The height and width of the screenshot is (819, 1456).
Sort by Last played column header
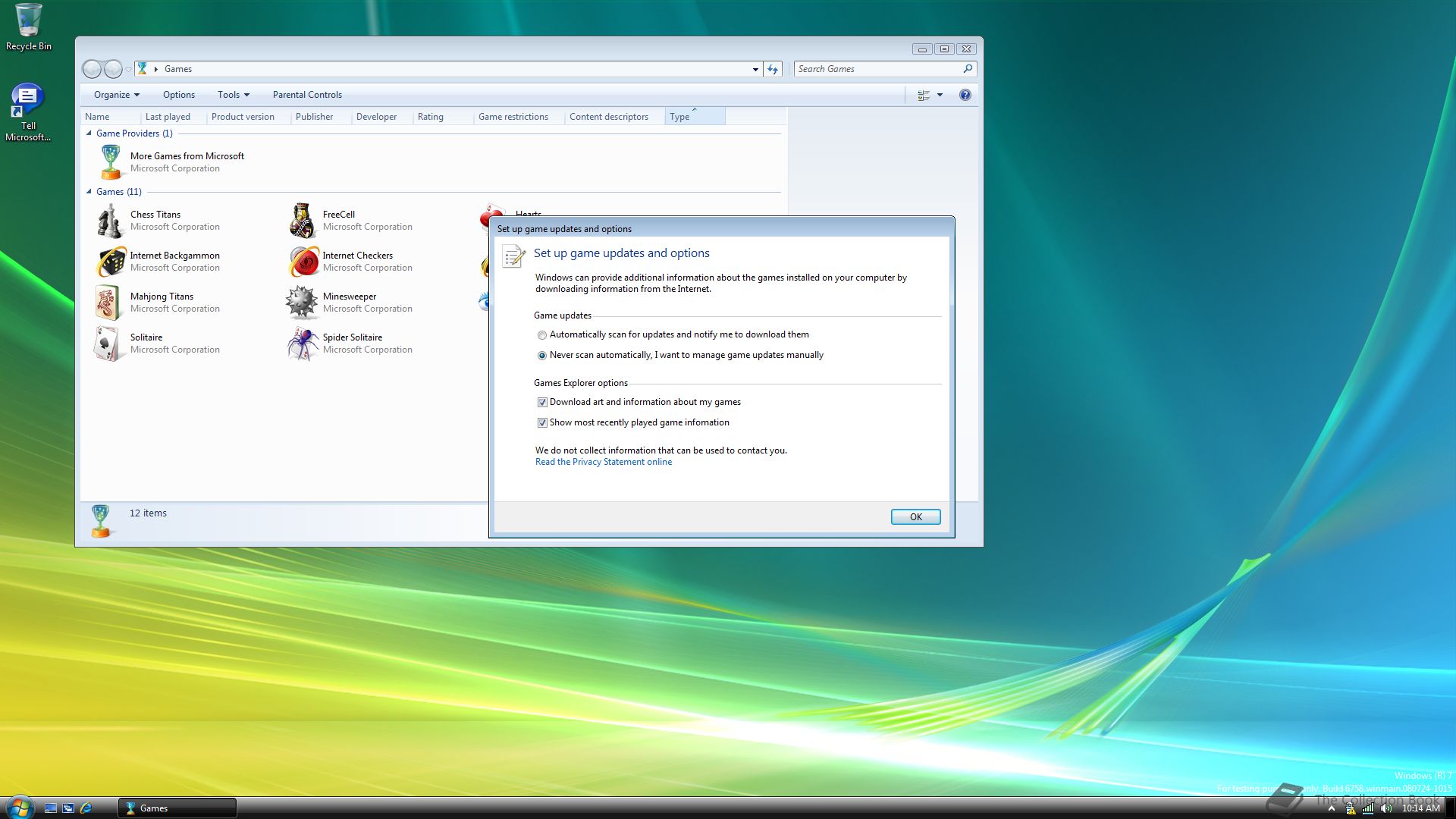(x=174, y=117)
